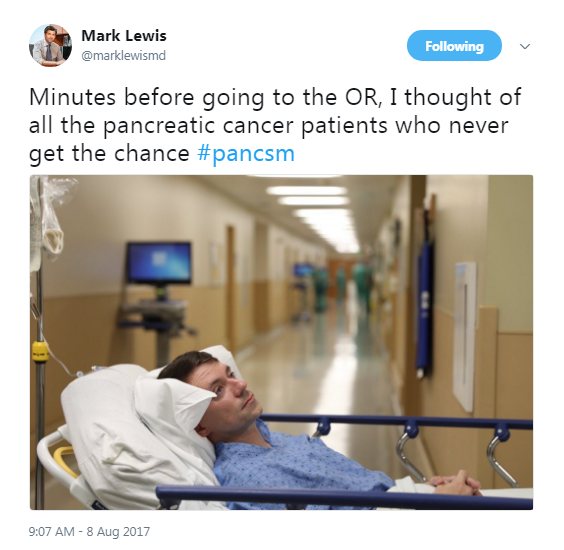Screen dimensions: 564x550
Task: Click the words 'pancreatic cancer patients' in the tweet
Action: 245,126
